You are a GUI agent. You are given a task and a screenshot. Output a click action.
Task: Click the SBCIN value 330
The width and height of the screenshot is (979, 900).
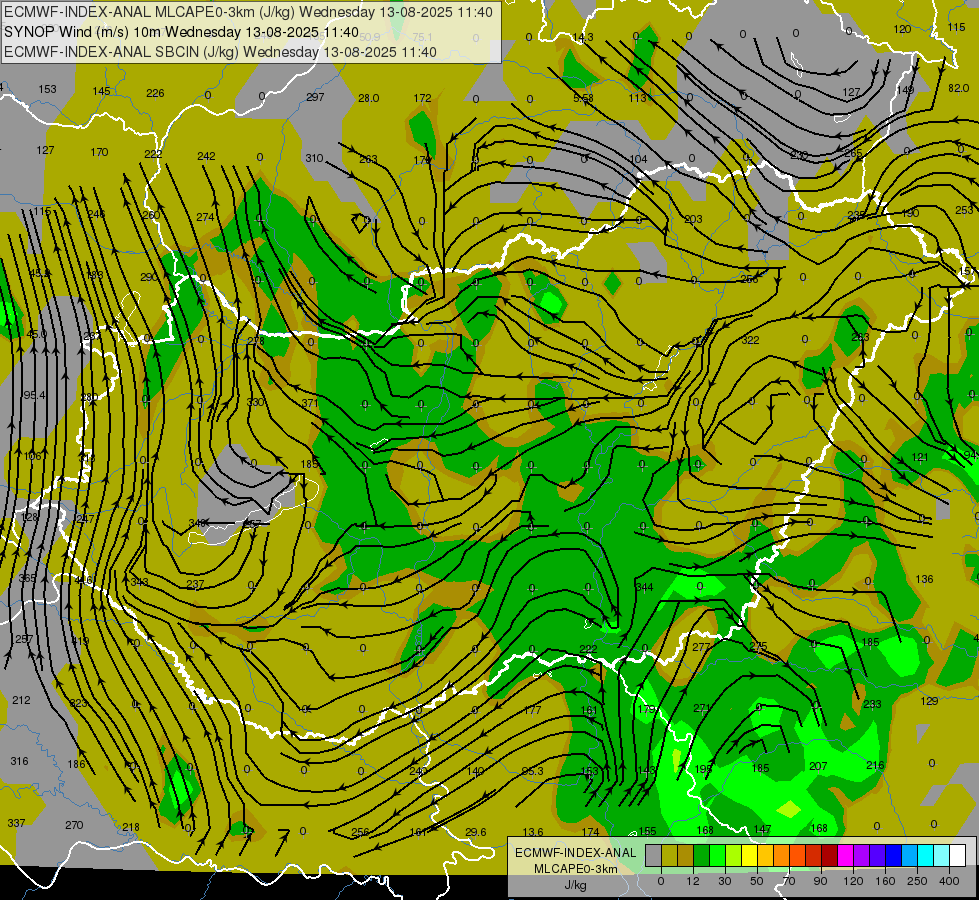255,402
